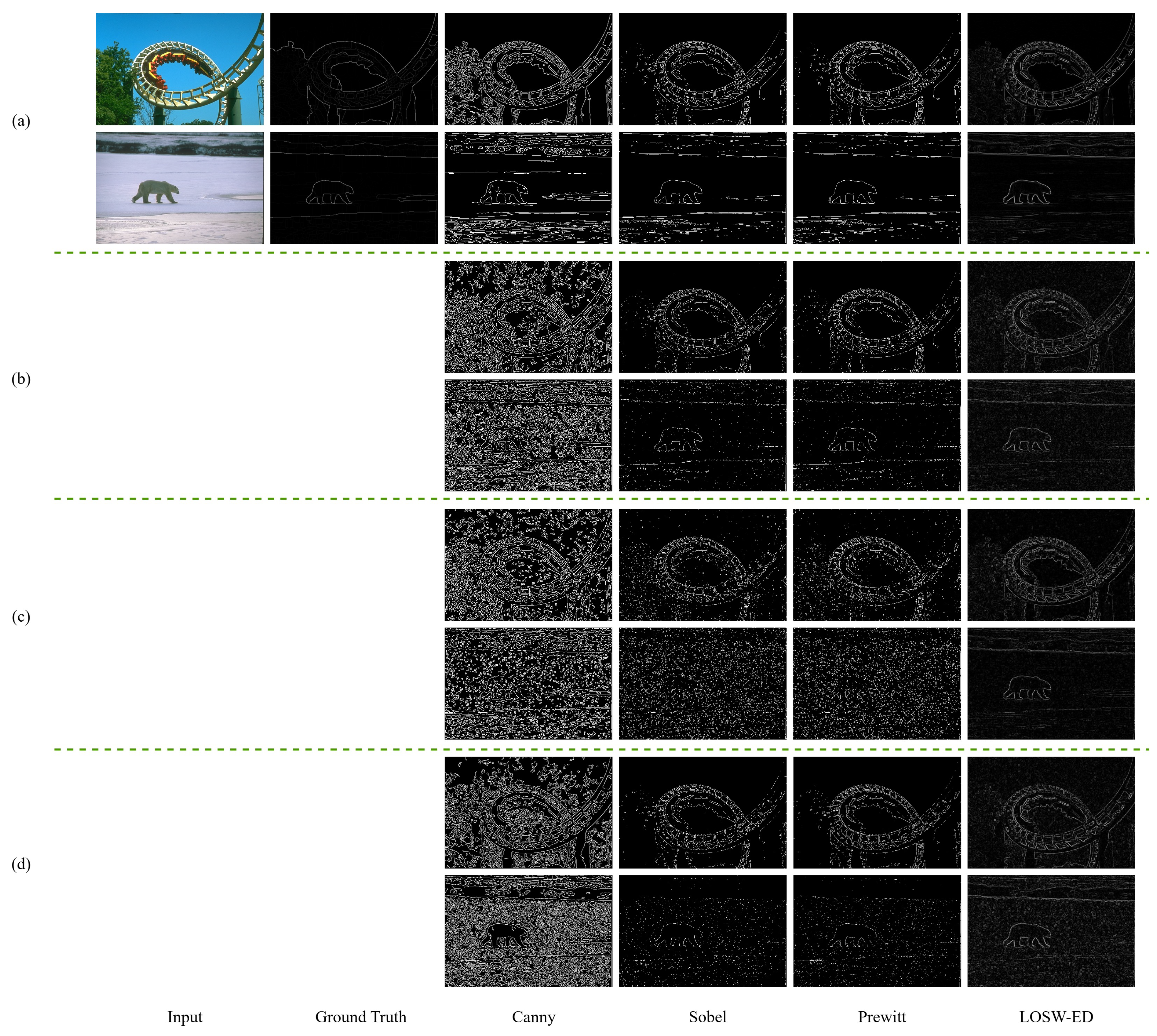Click the Sobel roller coaster result in group (b)
The width and height of the screenshot is (1157, 1036).
coord(702,316)
